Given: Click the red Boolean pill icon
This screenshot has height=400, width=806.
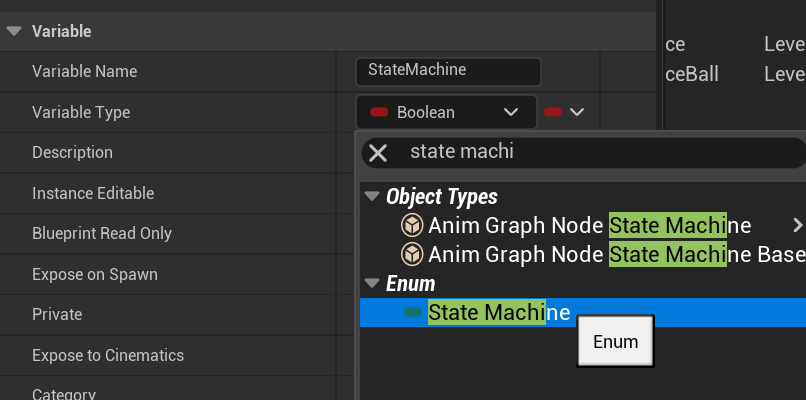Looking at the screenshot, I should (x=380, y=113).
